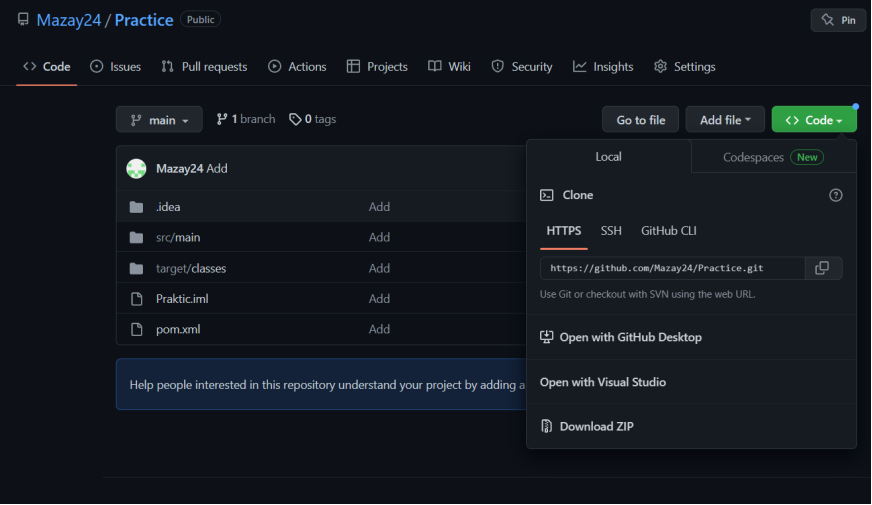Click the Wiki book icon
Screen dimensions: 872x505
[x=434, y=66]
